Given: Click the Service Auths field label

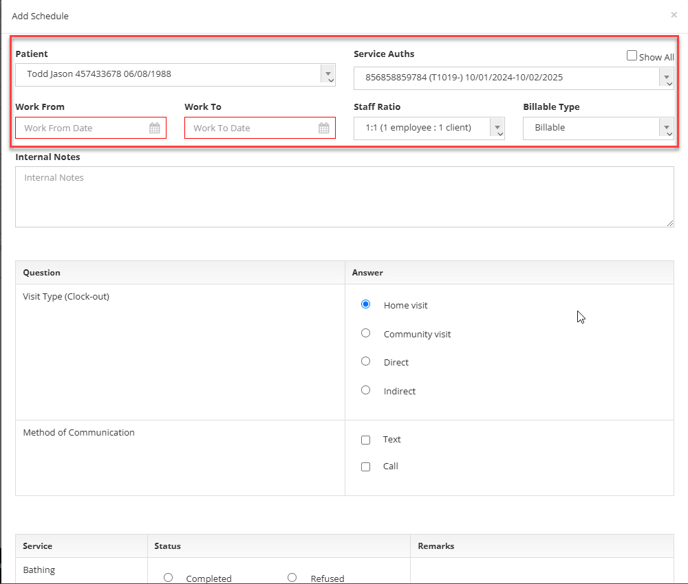Looking at the screenshot, I should [384, 54].
